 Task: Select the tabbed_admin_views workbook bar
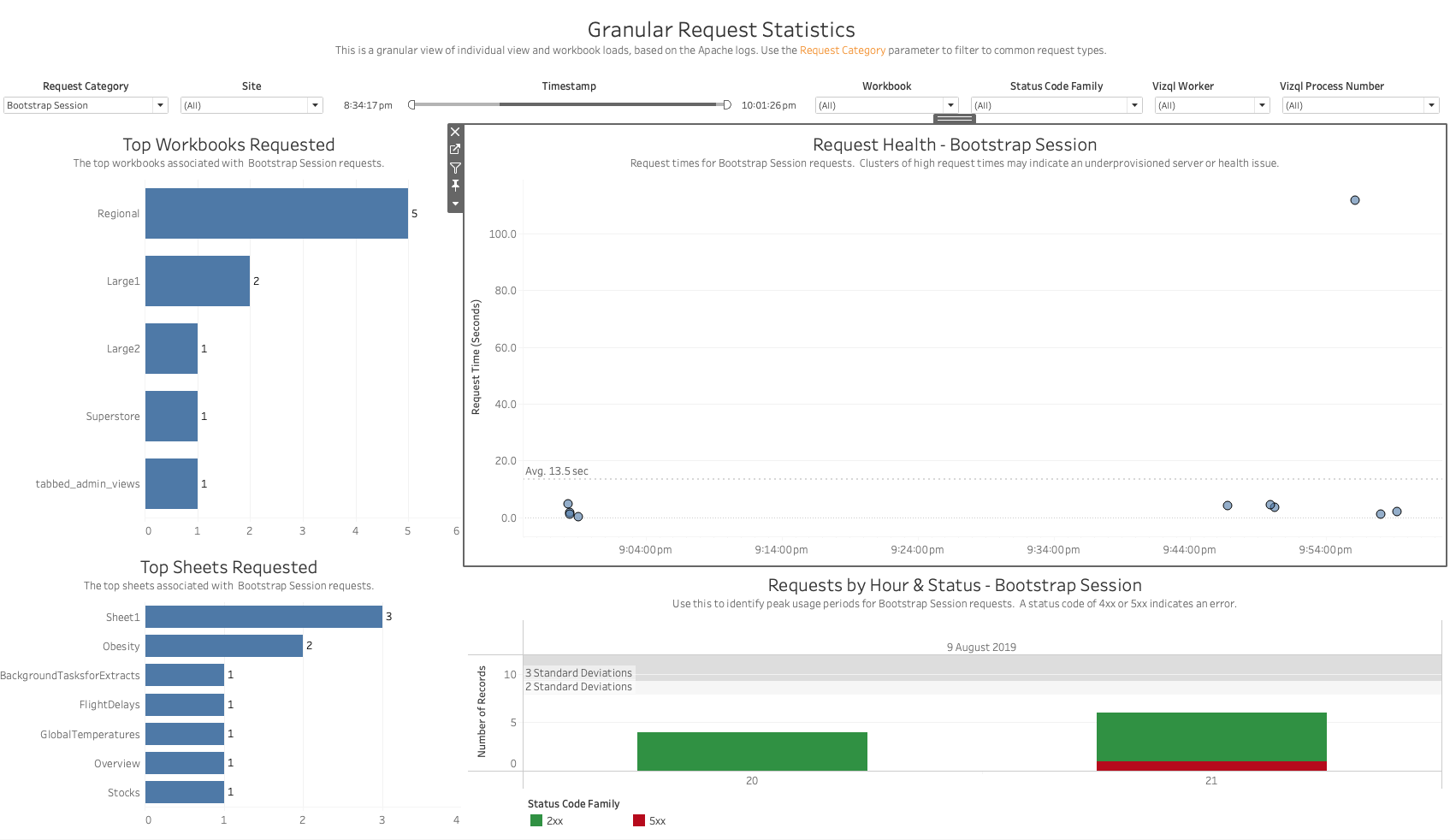[x=171, y=484]
